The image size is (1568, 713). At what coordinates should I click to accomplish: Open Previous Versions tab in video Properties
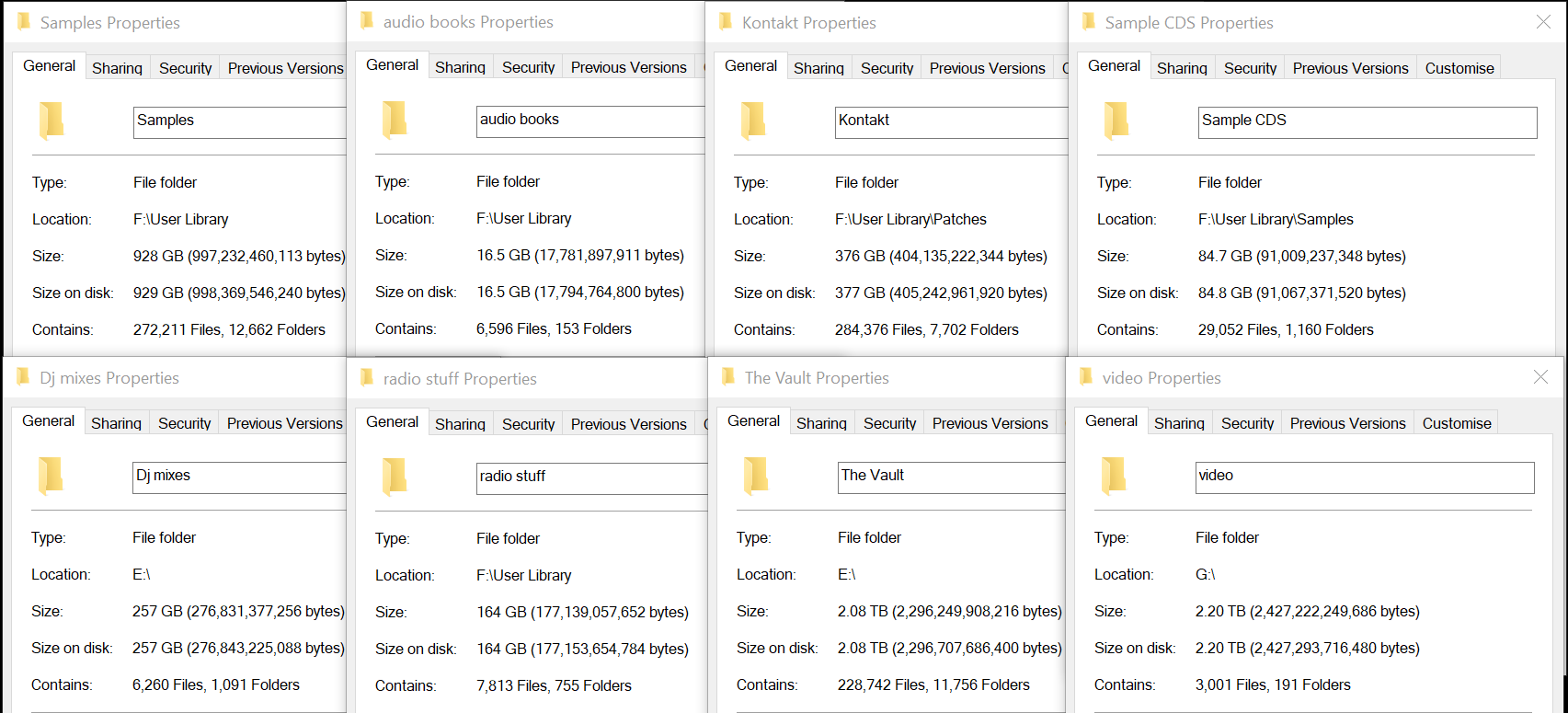point(1348,423)
